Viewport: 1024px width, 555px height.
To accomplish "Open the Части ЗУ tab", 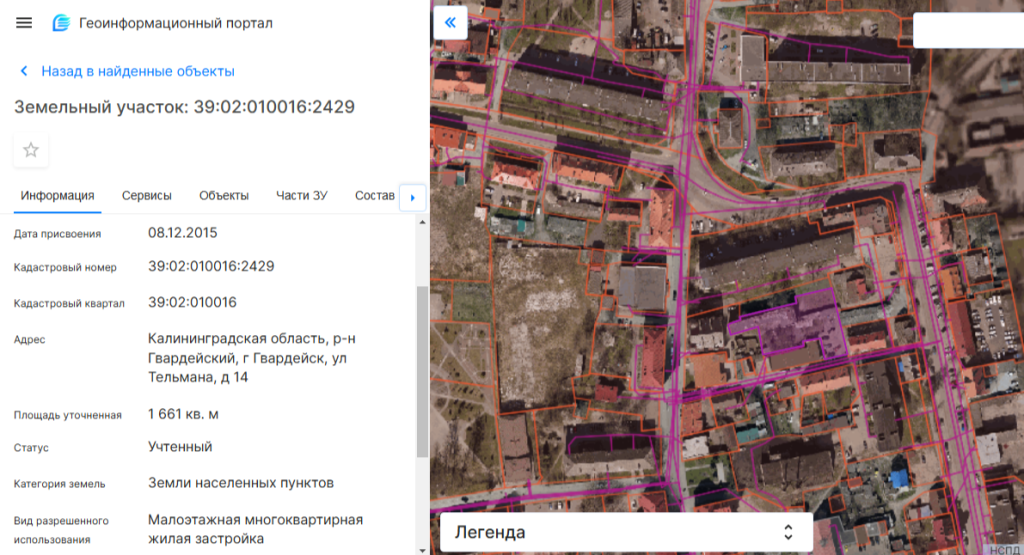I will coord(301,196).
